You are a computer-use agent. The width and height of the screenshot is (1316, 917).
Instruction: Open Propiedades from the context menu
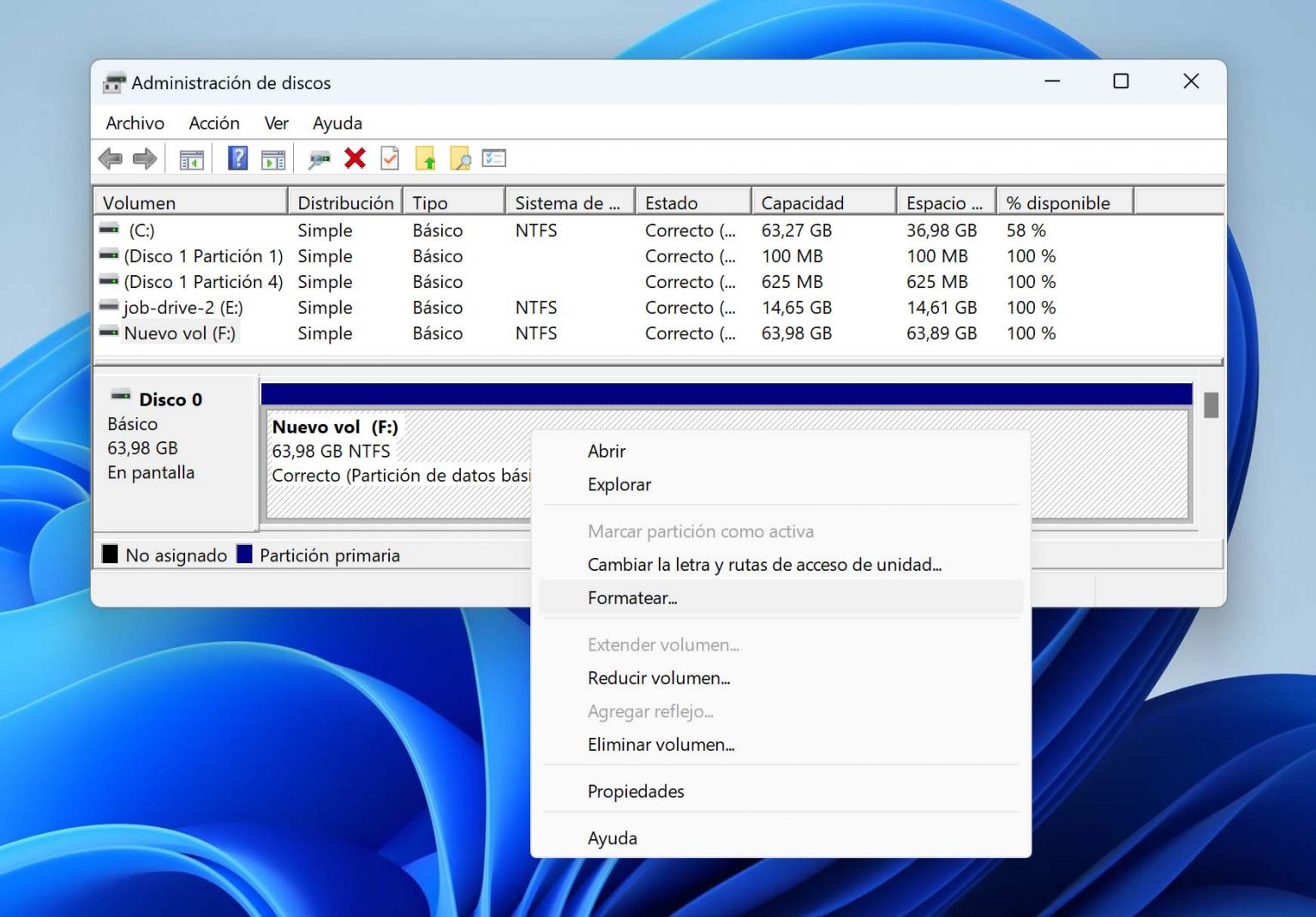[x=635, y=790]
